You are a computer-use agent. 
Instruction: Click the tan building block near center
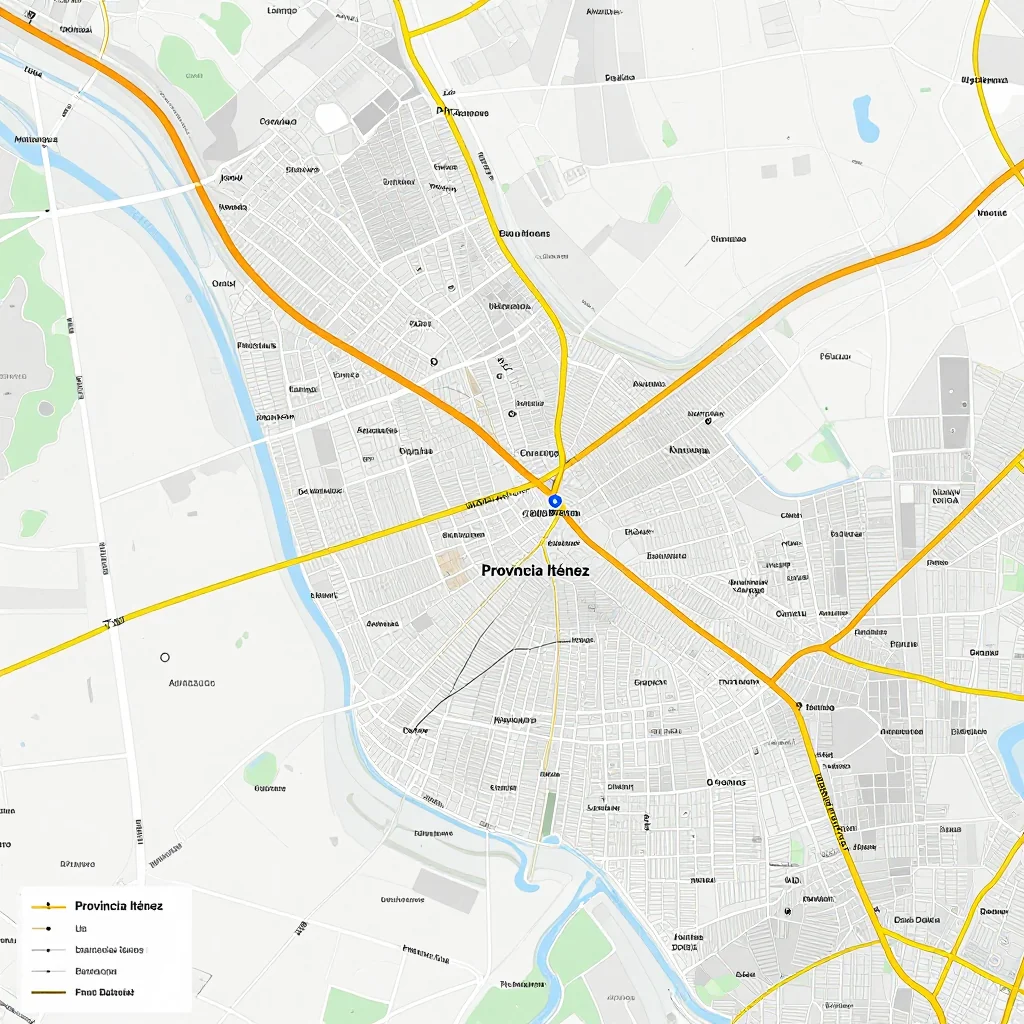pyautogui.click(x=450, y=568)
